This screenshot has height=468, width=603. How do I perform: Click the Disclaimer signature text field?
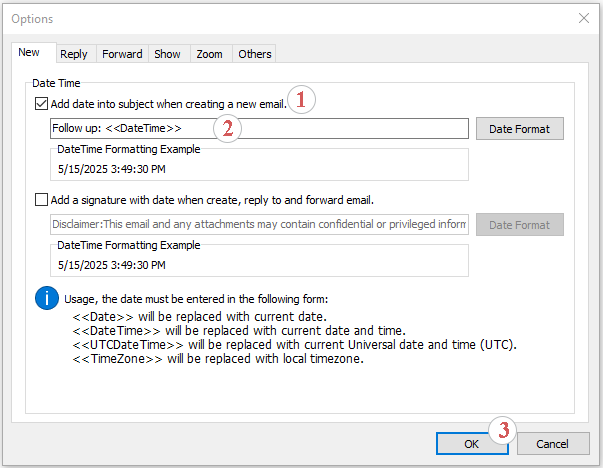click(259, 225)
